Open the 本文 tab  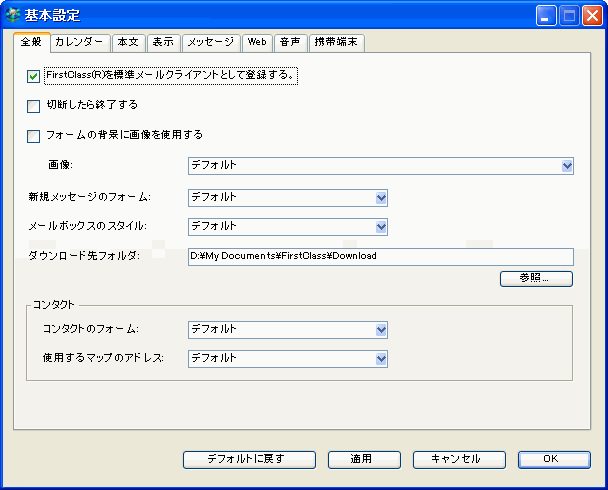127,42
